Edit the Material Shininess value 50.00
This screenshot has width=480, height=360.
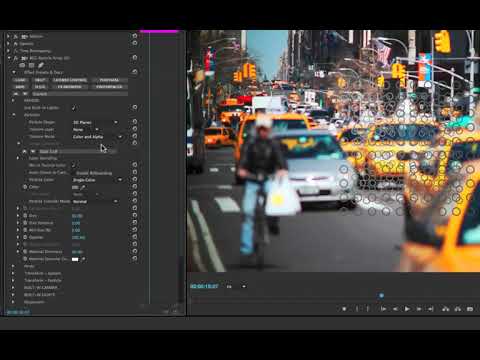tap(77, 252)
